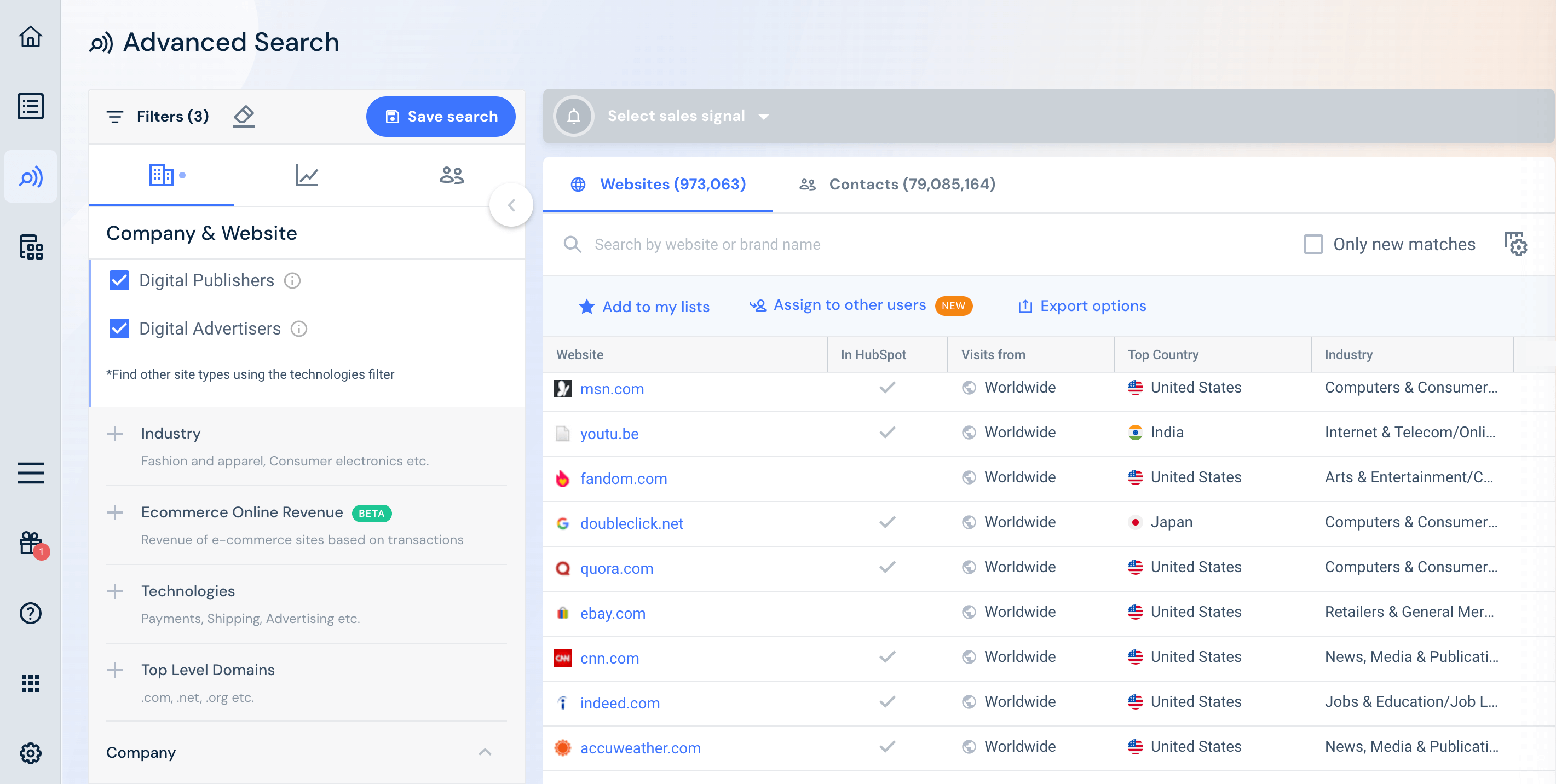Click the msn.com favicon
This screenshot has height=784, width=1556.
coord(562,388)
